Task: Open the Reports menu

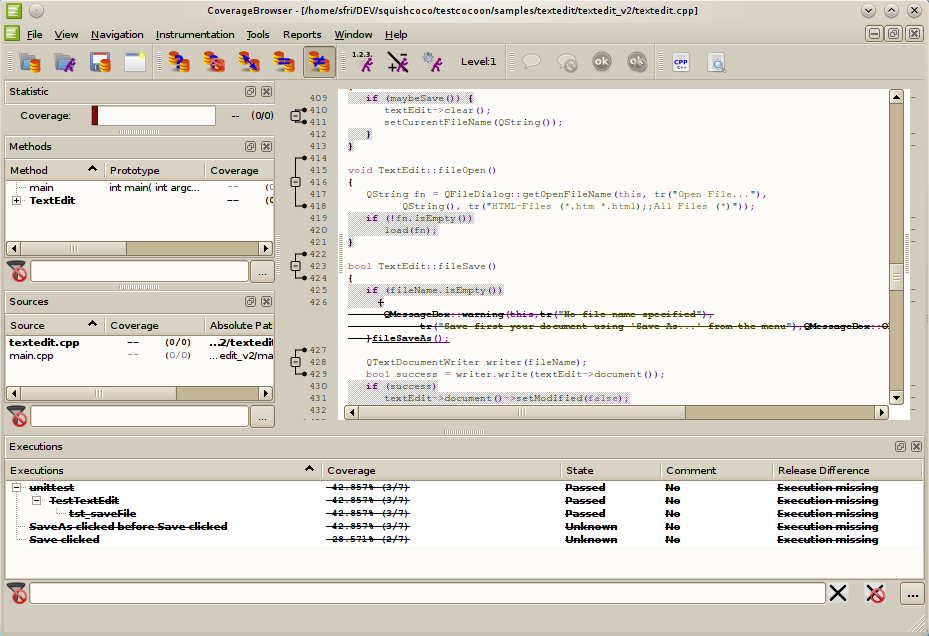Action: 302,35
